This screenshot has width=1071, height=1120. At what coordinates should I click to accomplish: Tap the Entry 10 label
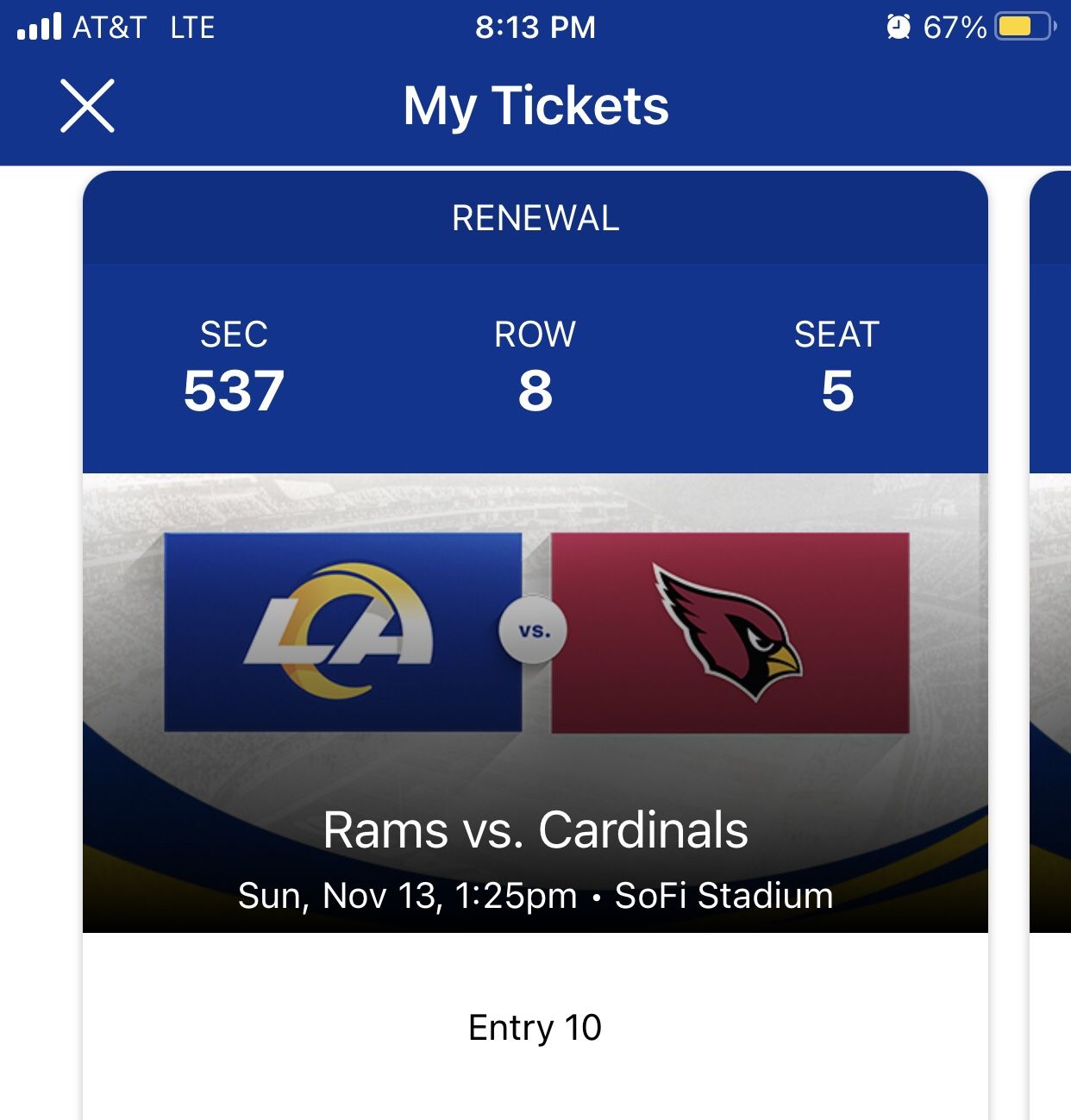tap(535, 1028)
